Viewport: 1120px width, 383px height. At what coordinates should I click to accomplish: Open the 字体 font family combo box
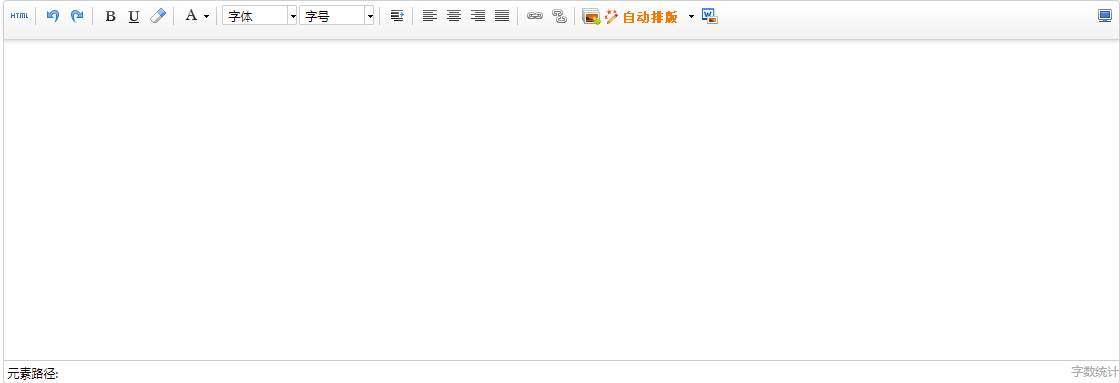pos(259,16)
